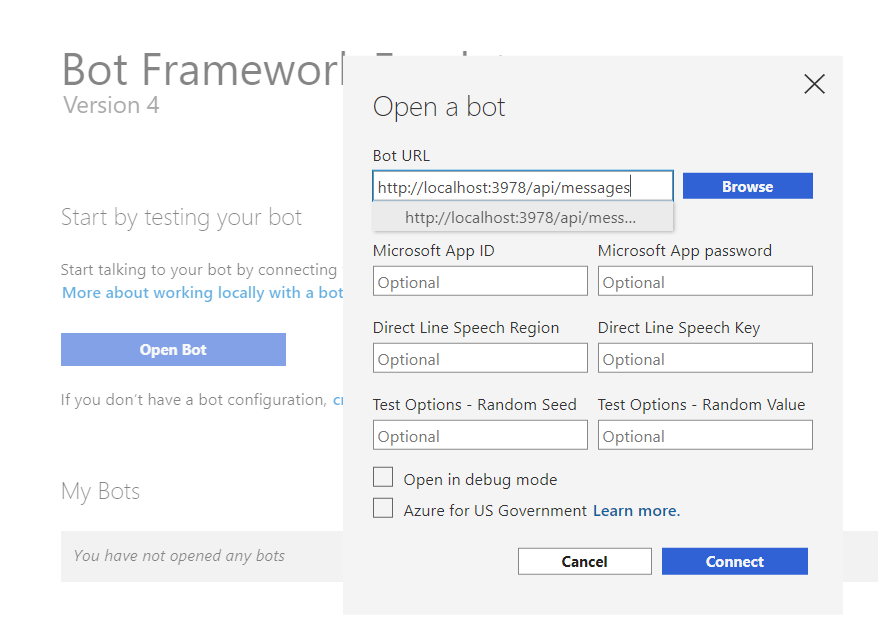The height and width of the screenshot is (620, 878).
Task: Click the Start by testing your bot heading
Action: point(181,217)
